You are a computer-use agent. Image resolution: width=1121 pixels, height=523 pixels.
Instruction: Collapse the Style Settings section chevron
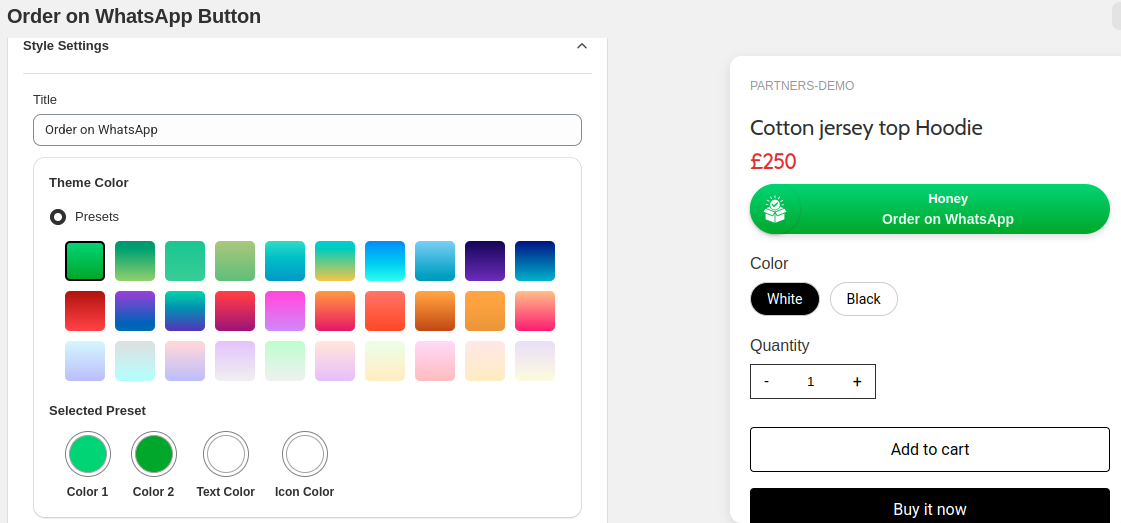coord(582,46)
